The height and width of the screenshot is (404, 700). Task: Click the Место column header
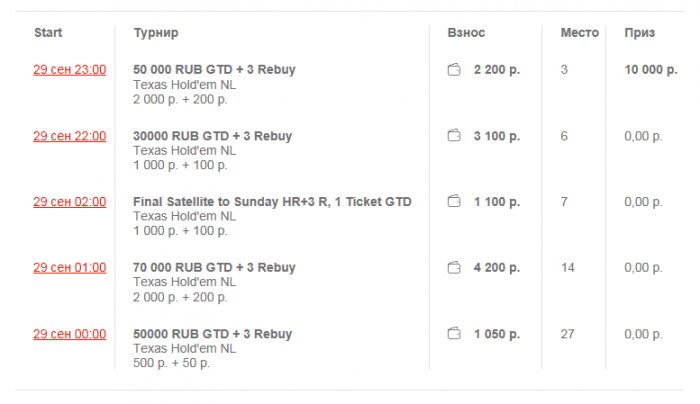click(x=579, y=33)
